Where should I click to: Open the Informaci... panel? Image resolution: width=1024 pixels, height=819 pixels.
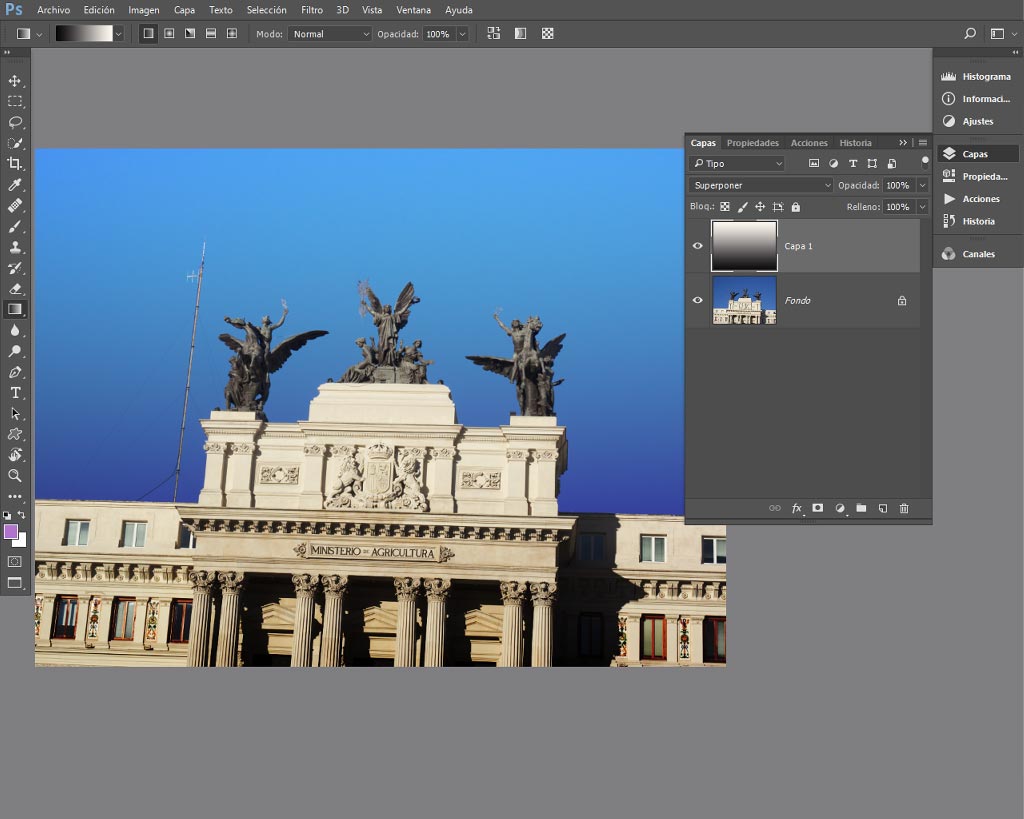(x=977, y=99)
